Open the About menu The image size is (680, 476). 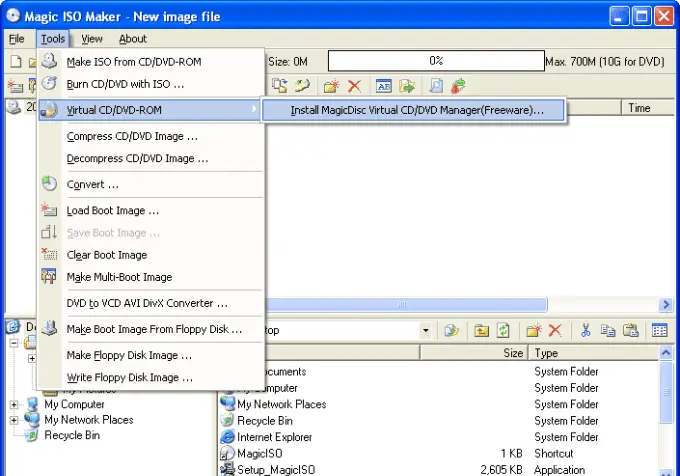coord(133,39)
